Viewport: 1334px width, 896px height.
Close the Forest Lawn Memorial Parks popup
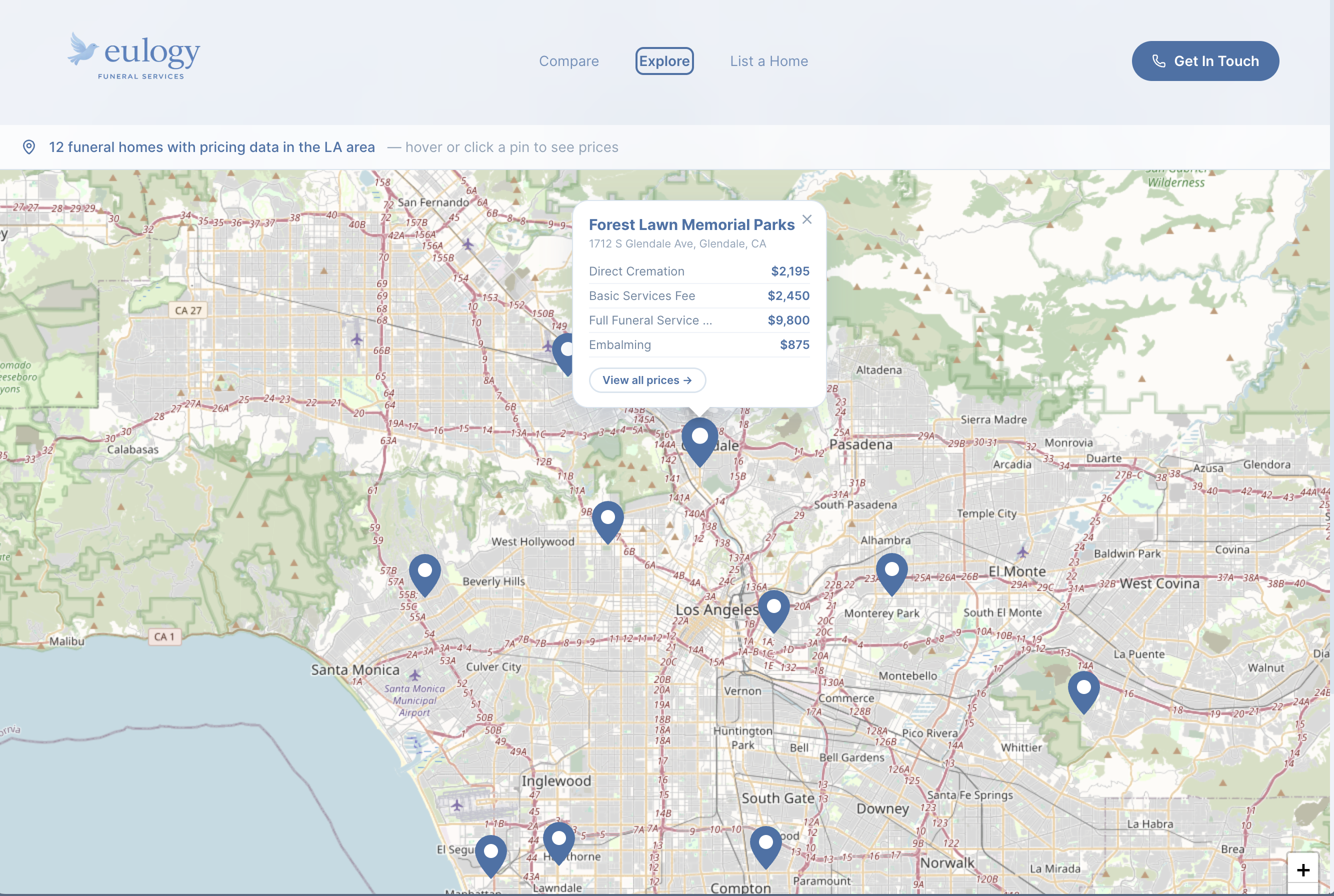(x=806, y=219)
